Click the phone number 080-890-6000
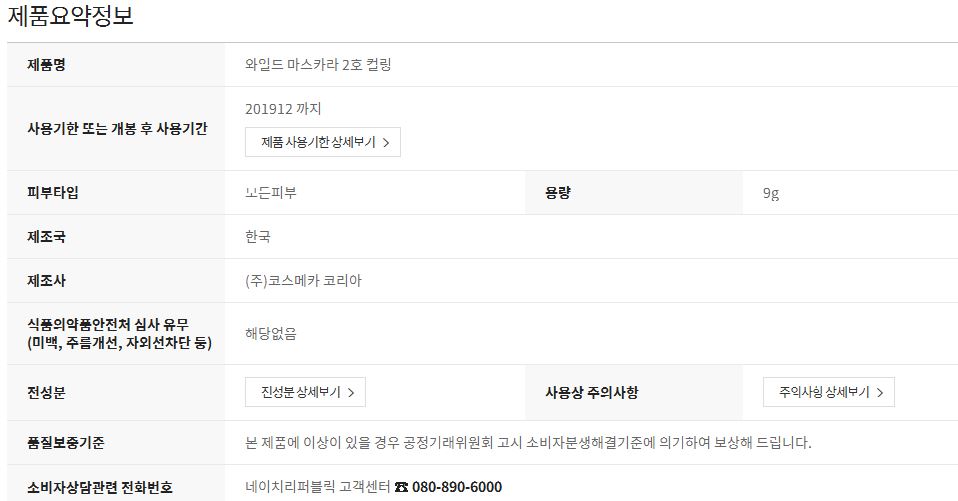The image size is (958, 501). point(457,487)
